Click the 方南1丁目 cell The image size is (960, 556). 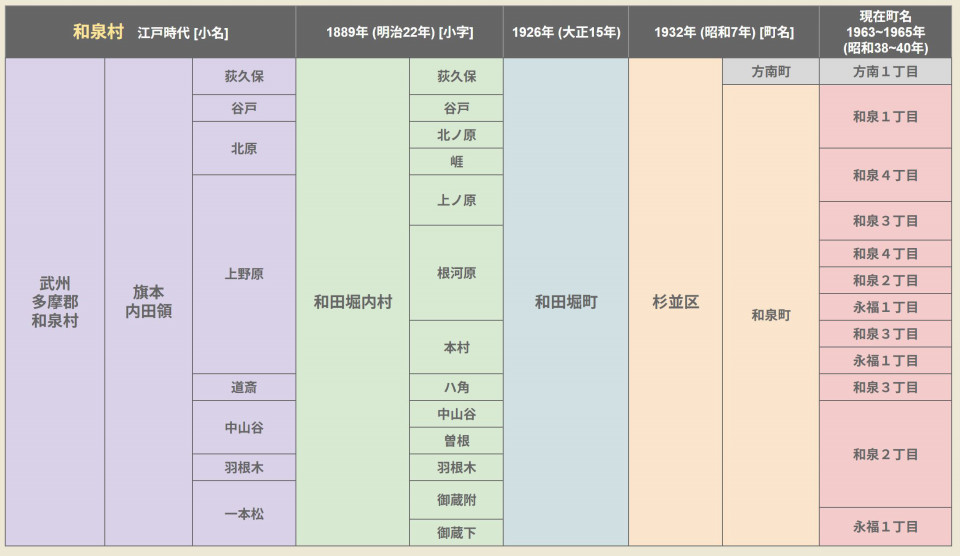pos(885,72)
